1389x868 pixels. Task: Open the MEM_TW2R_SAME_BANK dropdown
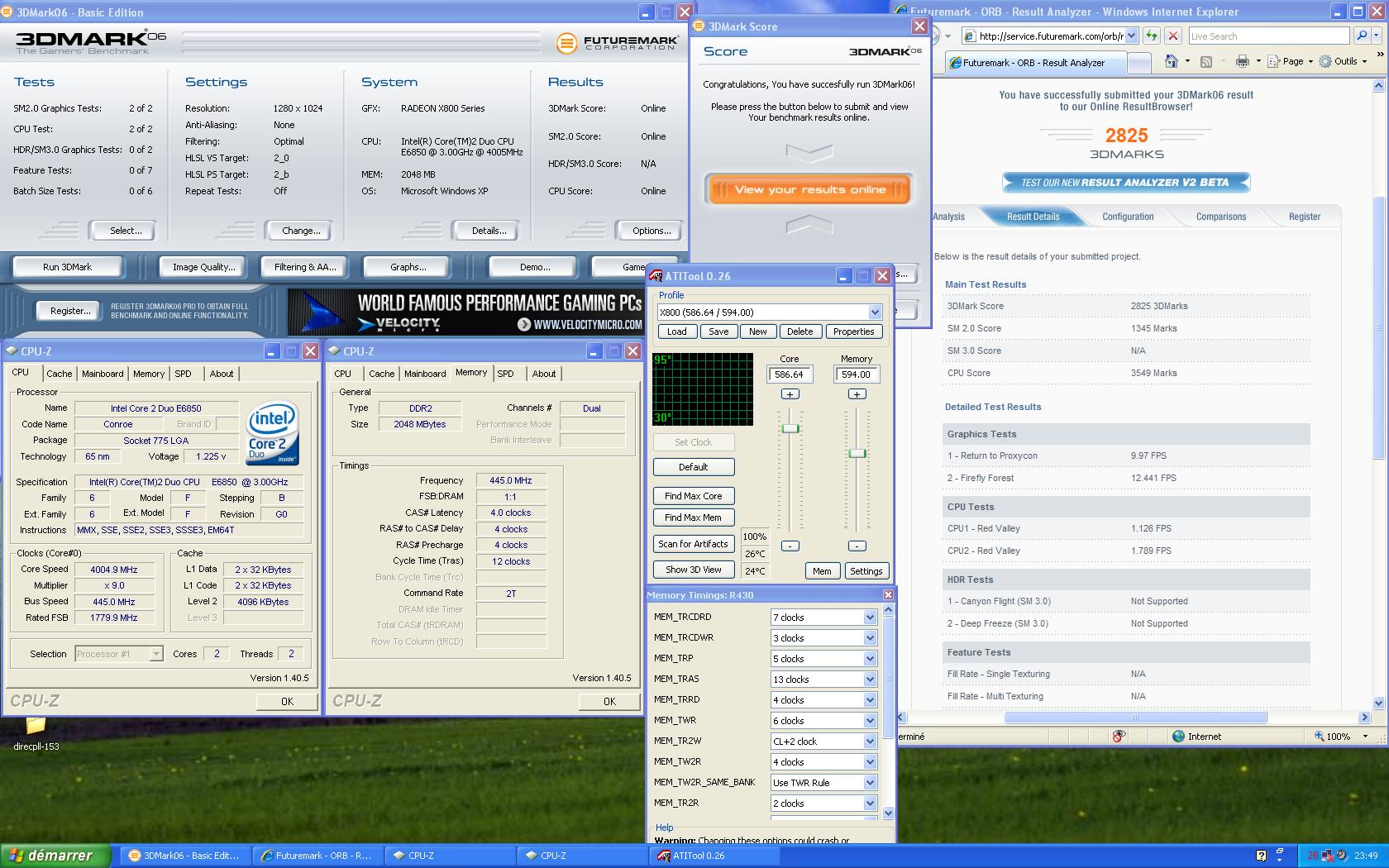coord(870,783)
